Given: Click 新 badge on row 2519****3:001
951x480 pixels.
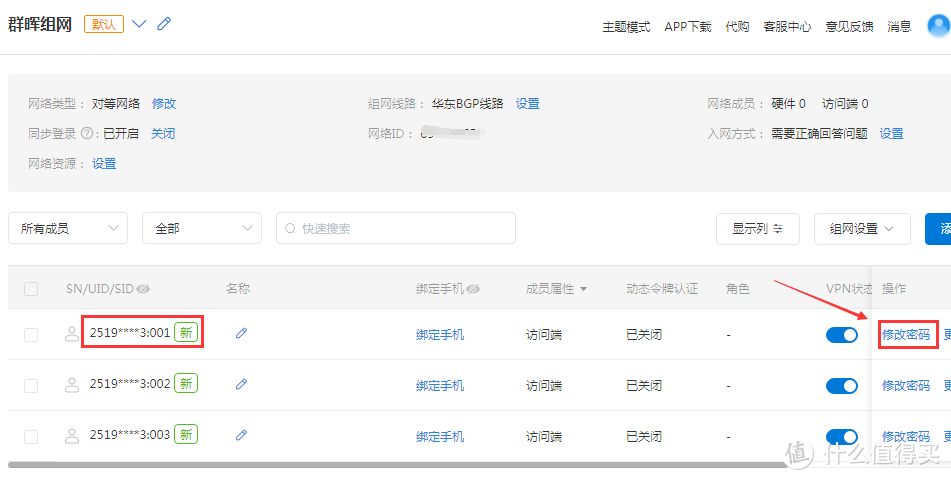Looking at the screenshot, I should coord(186,333).
